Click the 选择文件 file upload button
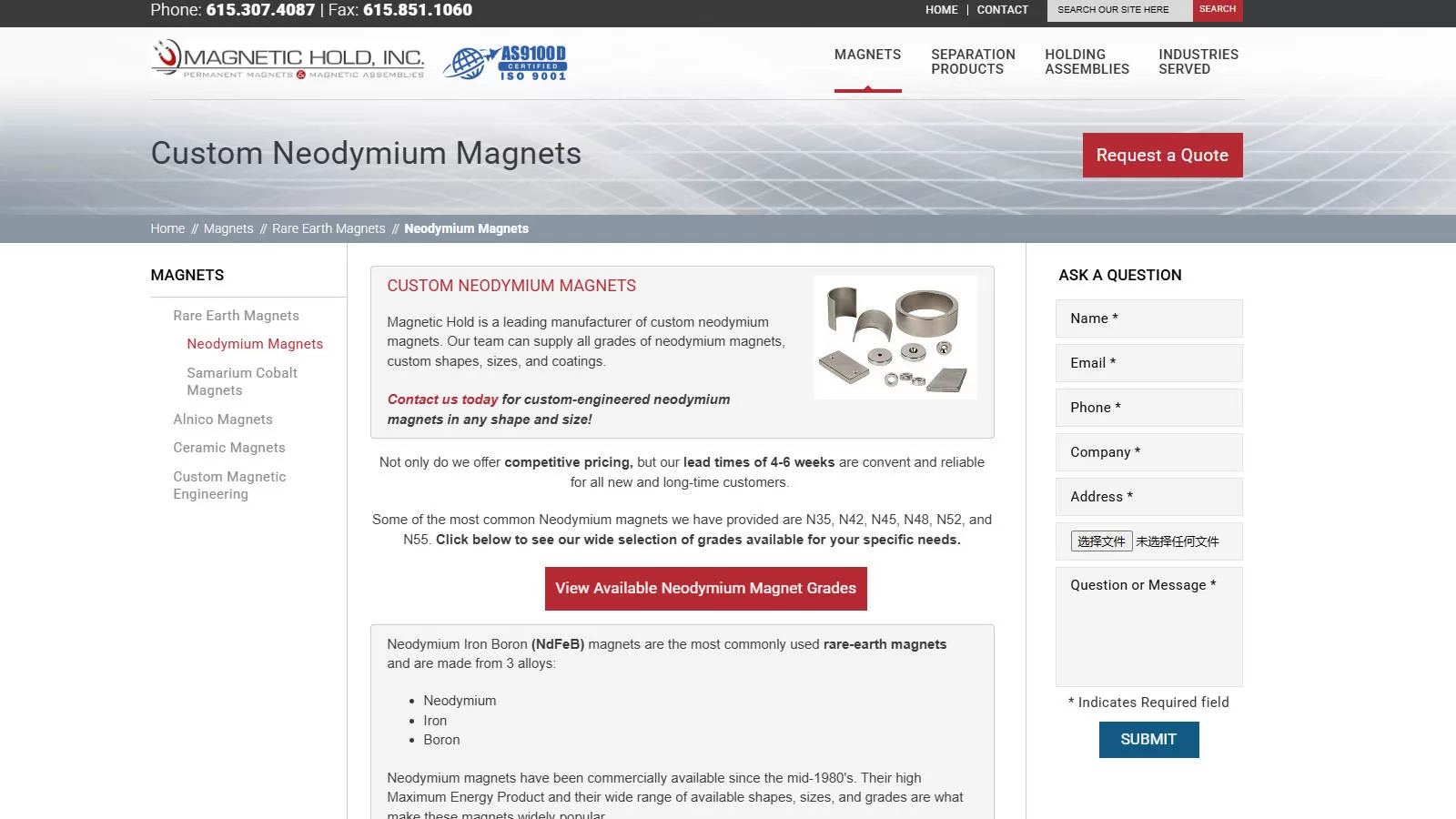Image resolution: width=1456 pixels, height=819 pixels. coord(1100,541)
